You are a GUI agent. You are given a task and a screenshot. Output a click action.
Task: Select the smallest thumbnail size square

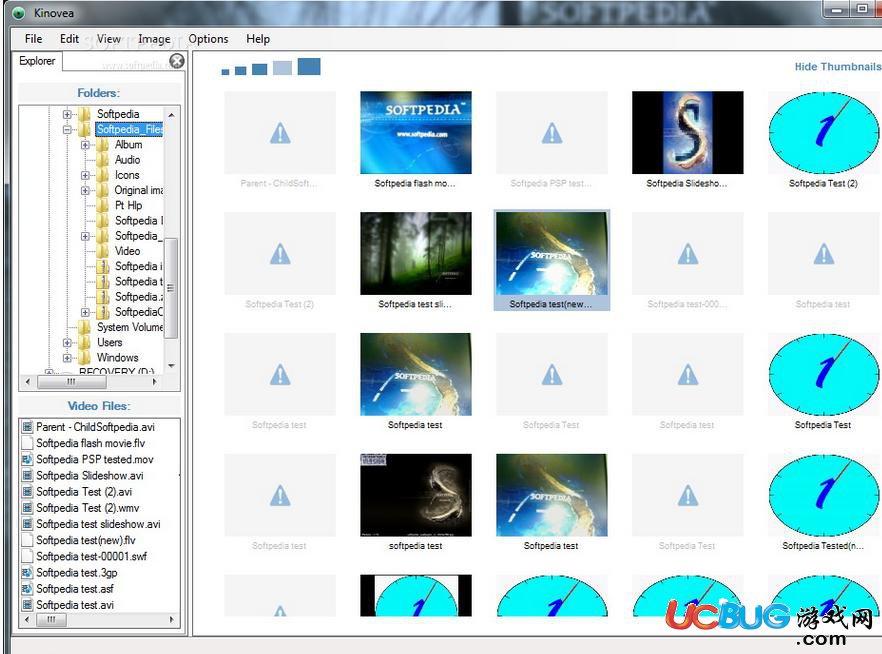[226, 72]
